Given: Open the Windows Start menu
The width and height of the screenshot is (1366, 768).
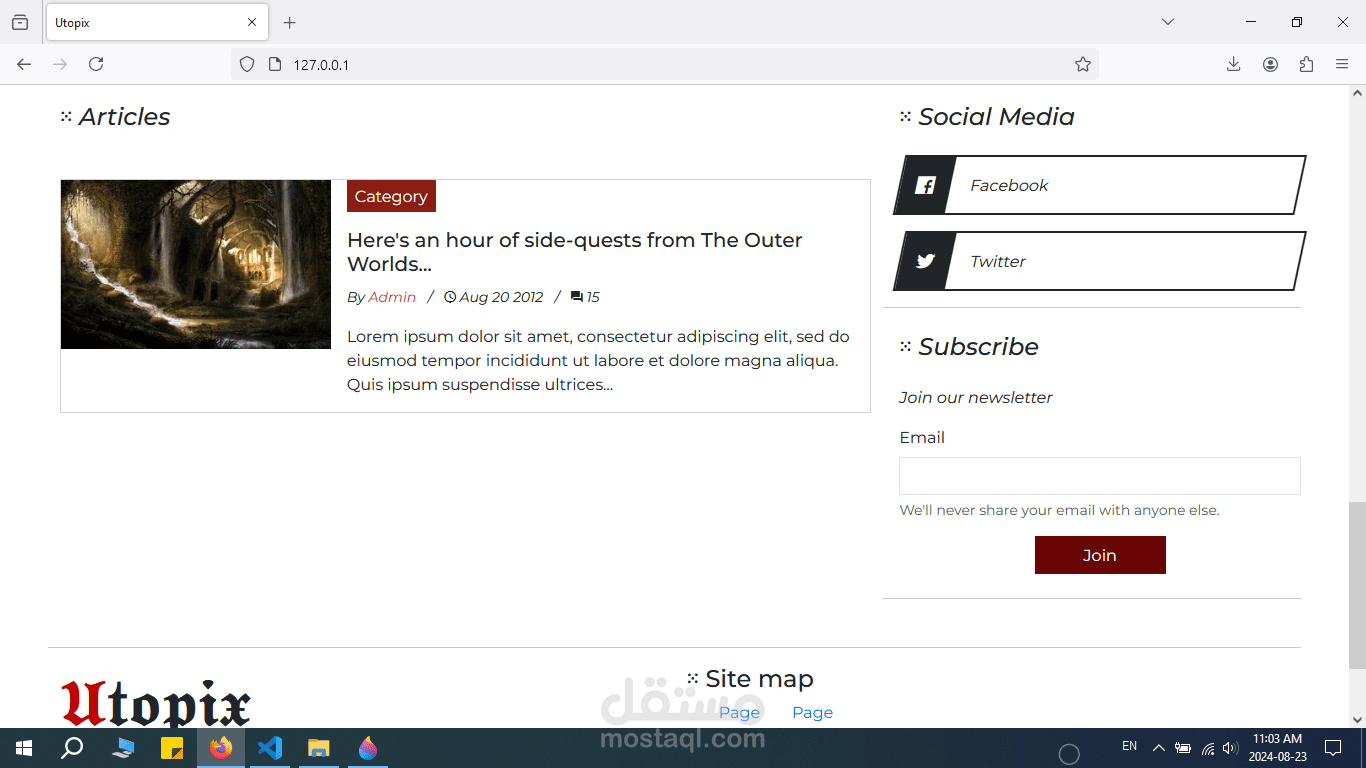Looking at the screenshot, I should (24, 748).
